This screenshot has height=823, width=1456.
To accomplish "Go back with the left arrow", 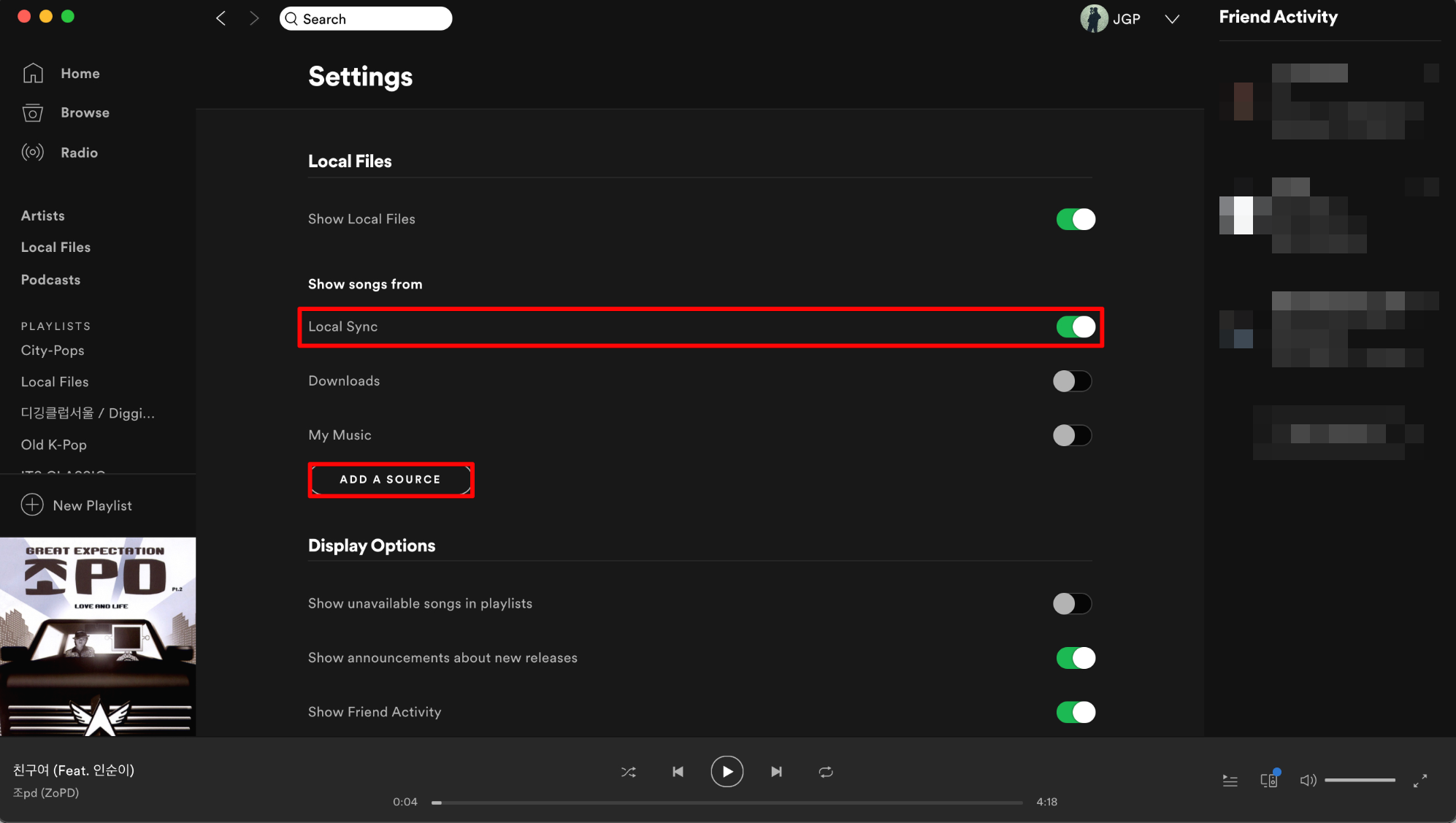I will pos(221,18).
